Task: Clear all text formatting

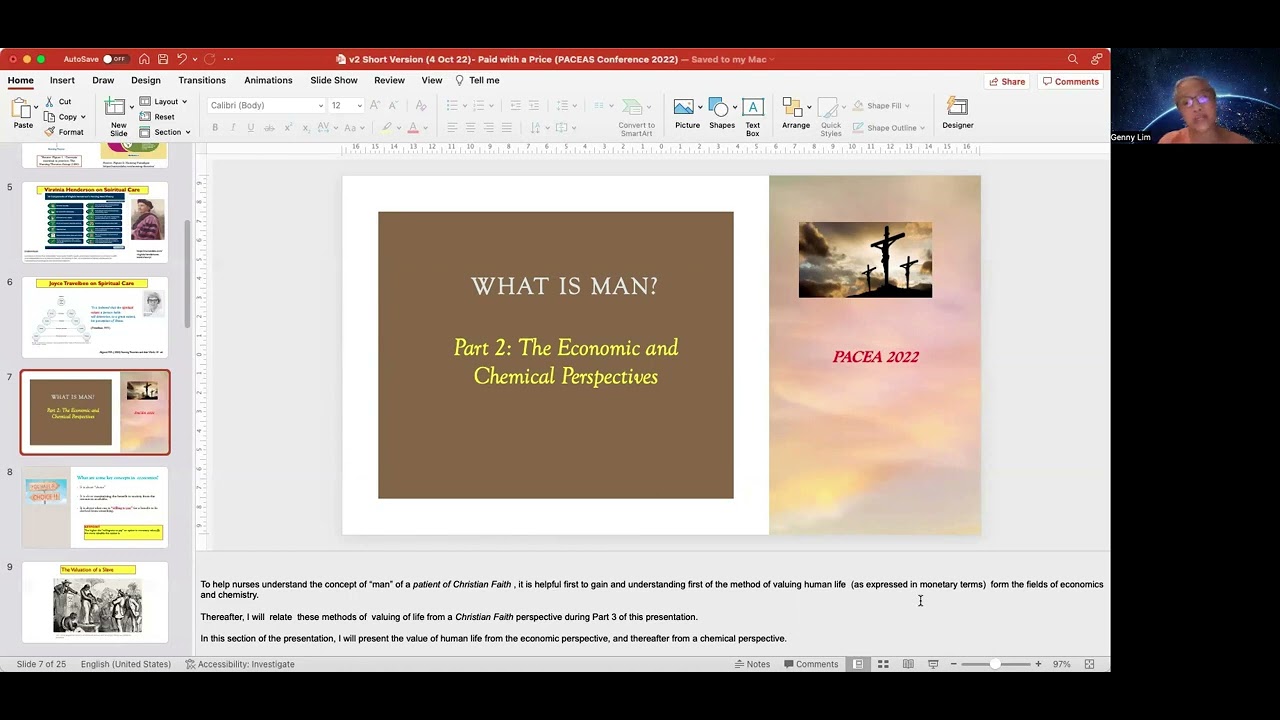Action: pos(421,105)
